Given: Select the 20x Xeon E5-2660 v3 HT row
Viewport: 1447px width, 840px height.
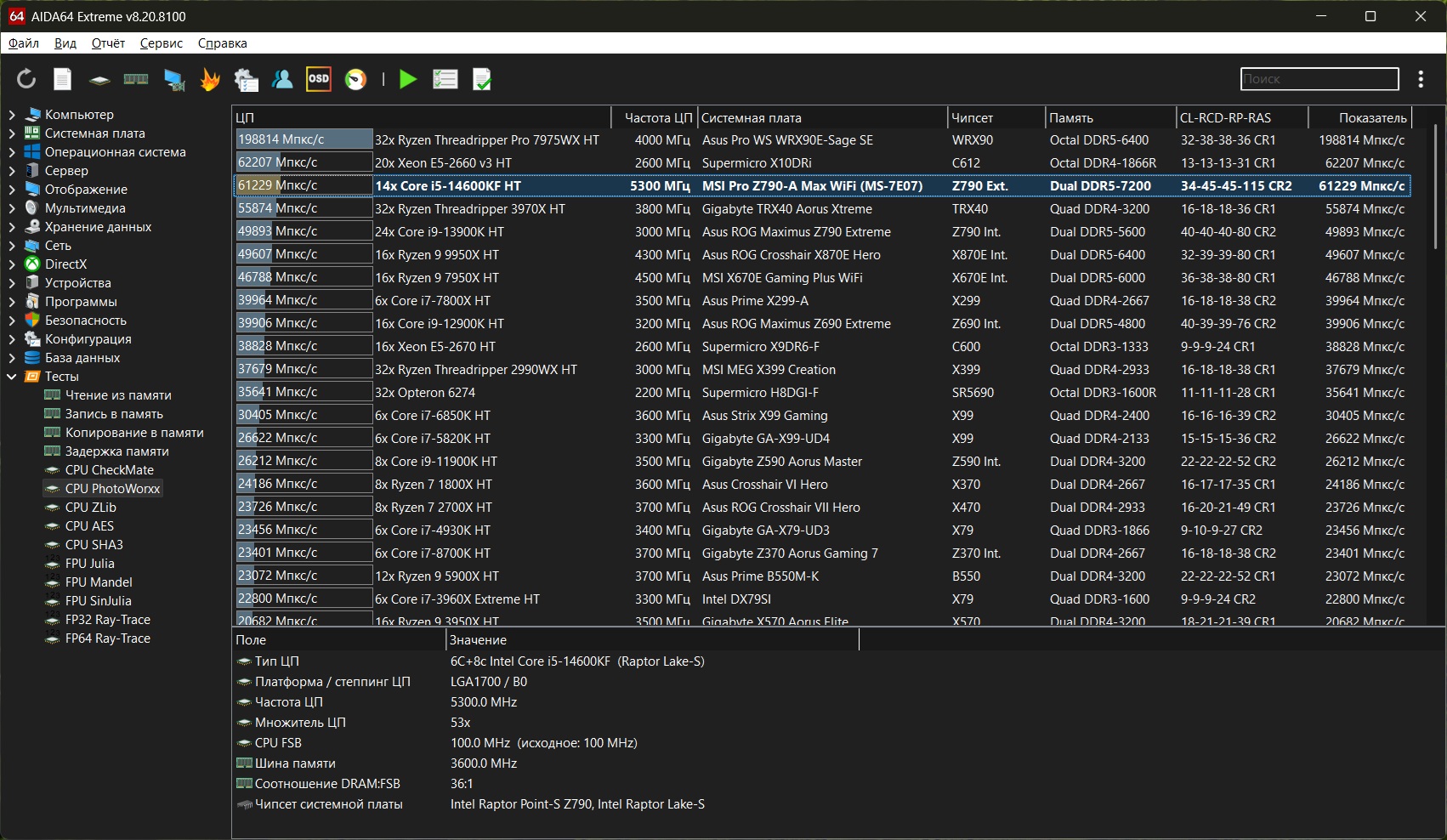Looking at the screenshot, I should pos(822,162).
